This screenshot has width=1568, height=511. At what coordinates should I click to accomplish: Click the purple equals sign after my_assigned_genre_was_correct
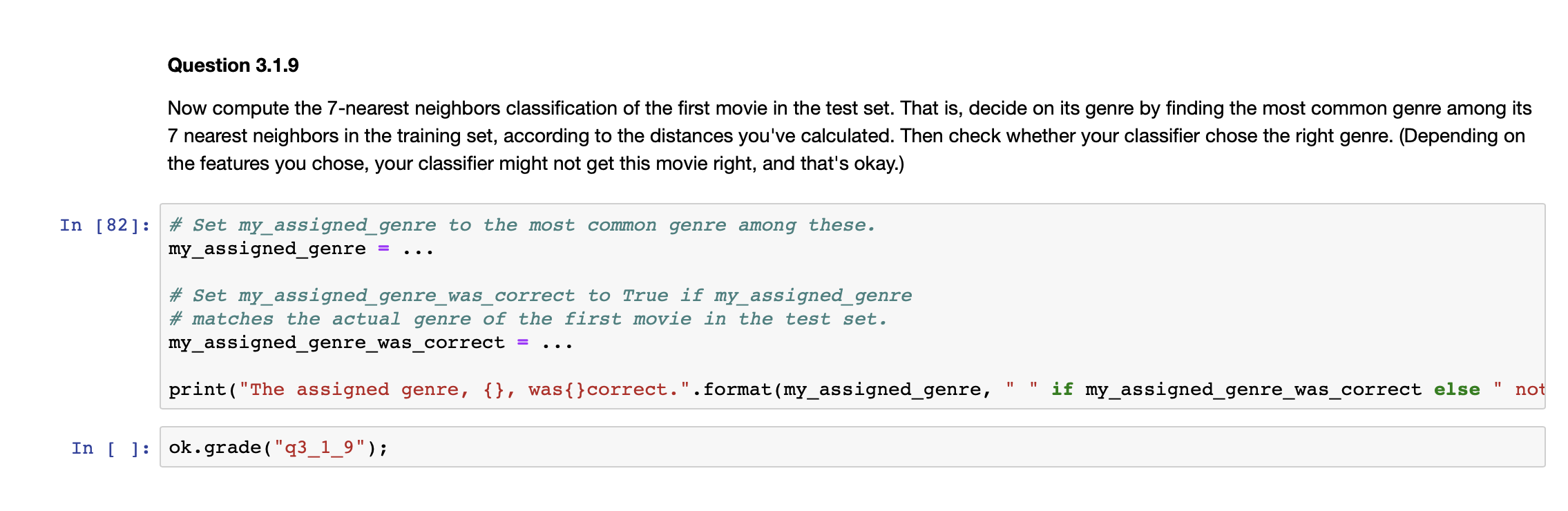pos(523,343)
